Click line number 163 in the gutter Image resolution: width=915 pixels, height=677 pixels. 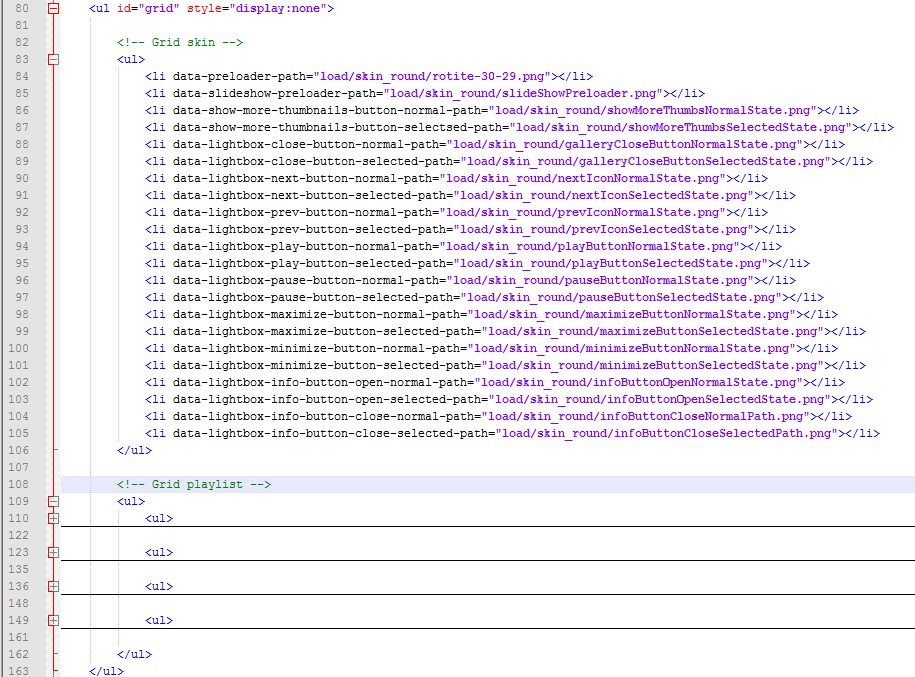click(x=18, y=671)
